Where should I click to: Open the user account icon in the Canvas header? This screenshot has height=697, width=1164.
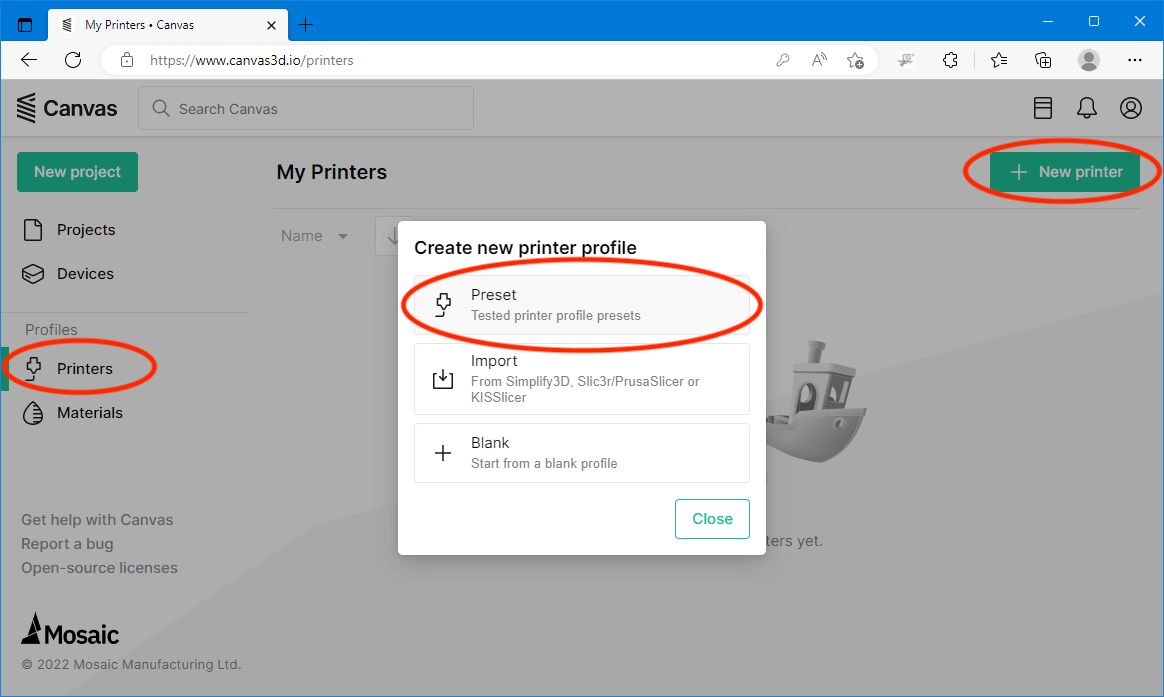(x=1131, y=108)
